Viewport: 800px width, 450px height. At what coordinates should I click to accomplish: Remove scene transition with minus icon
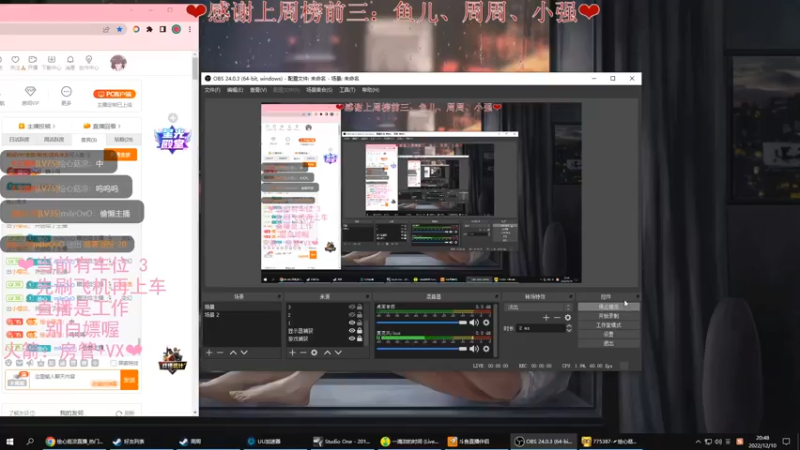(x=557, y=317)
